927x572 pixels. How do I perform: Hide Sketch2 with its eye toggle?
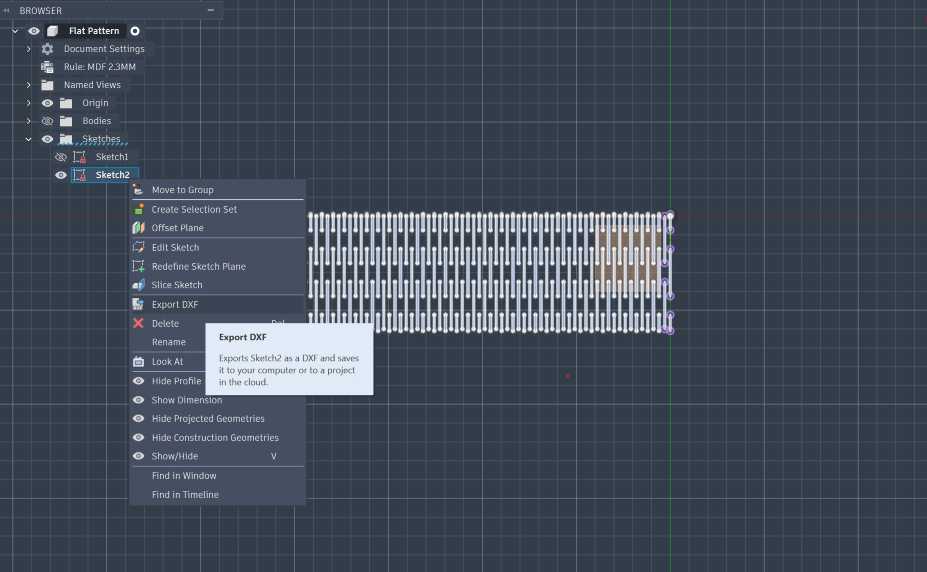tap(60, 175)
